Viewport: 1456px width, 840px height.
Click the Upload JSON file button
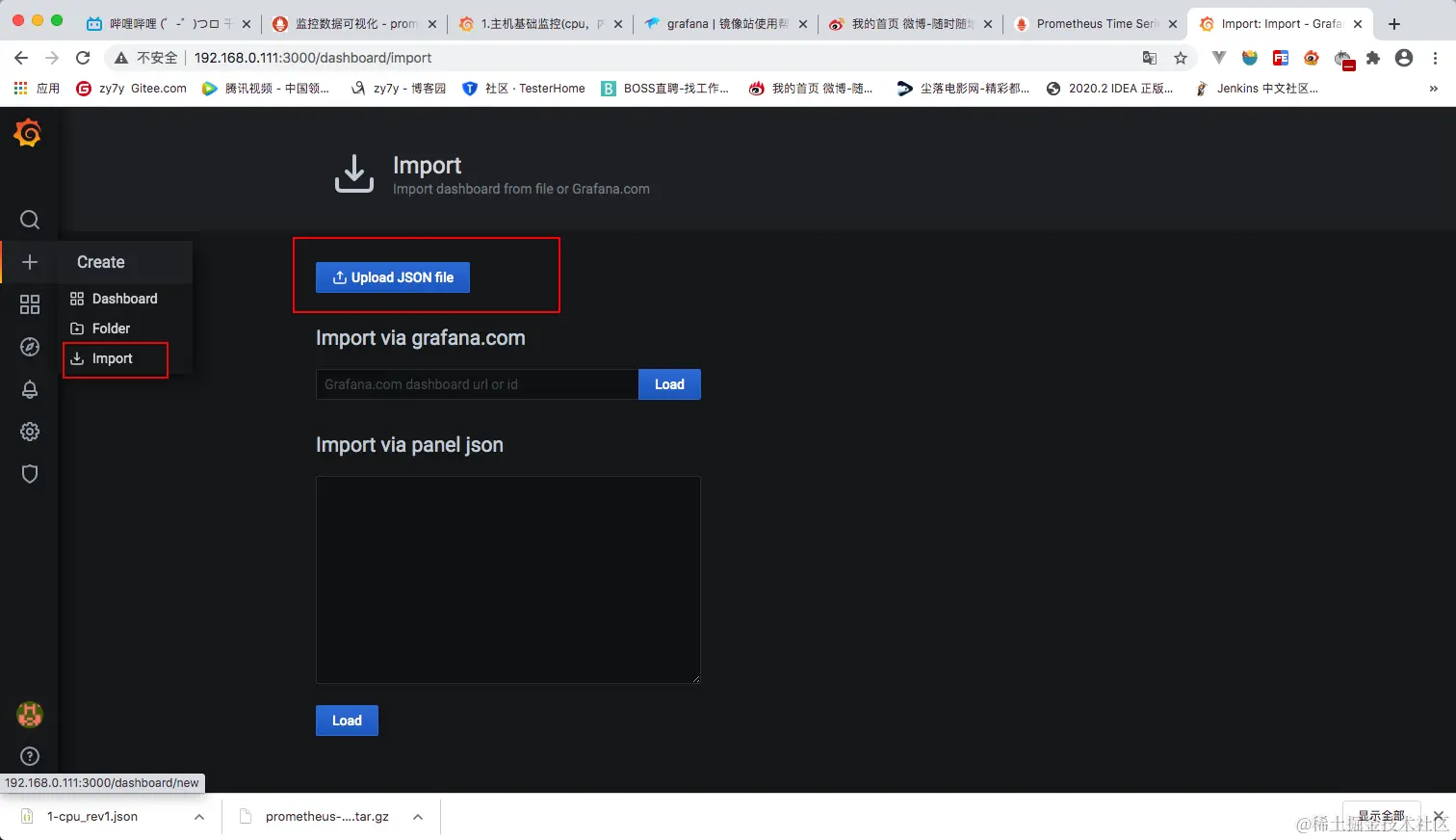point(393,277)
